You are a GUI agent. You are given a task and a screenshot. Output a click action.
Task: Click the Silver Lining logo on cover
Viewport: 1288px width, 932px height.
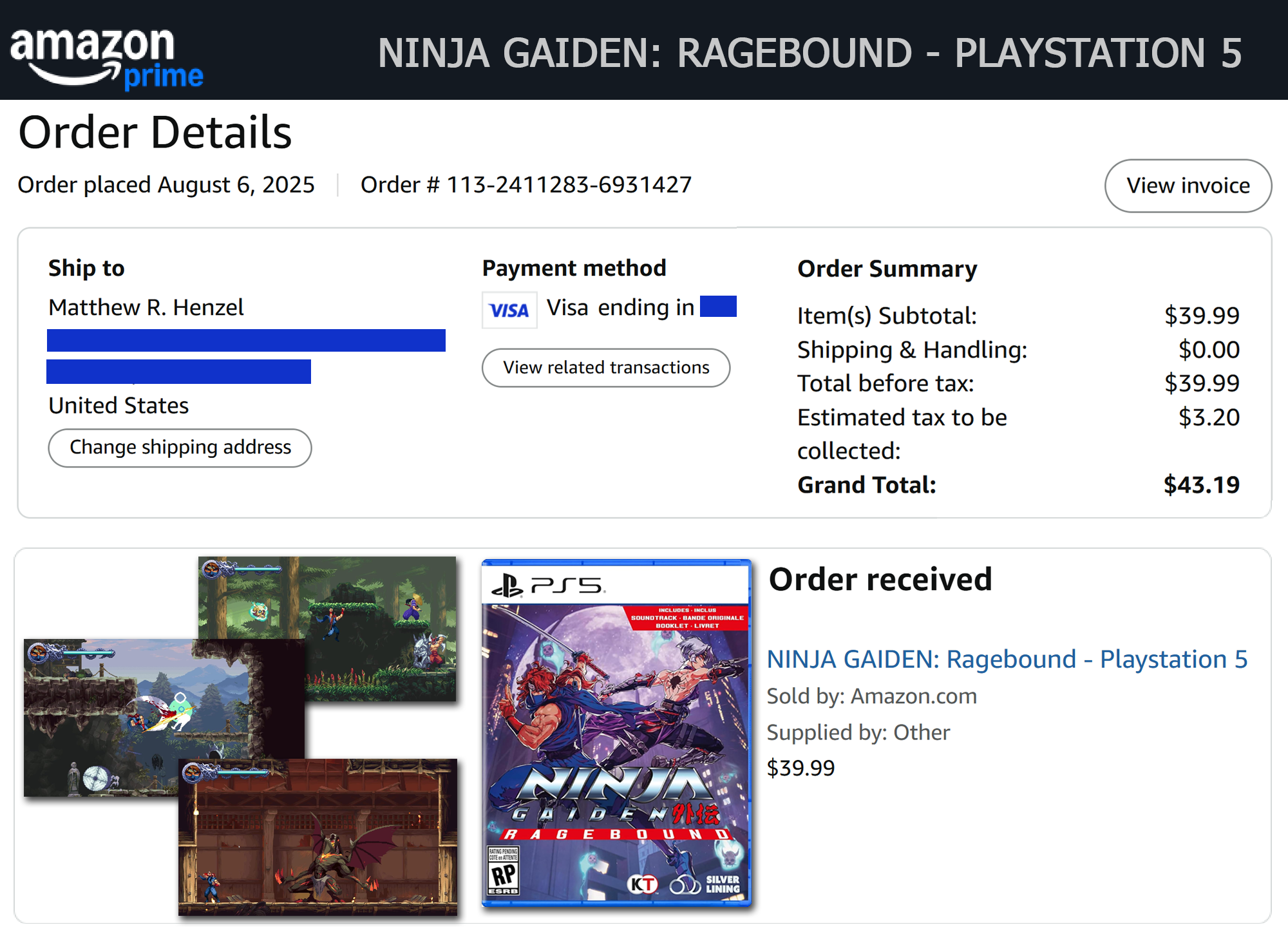coord(706,884)
